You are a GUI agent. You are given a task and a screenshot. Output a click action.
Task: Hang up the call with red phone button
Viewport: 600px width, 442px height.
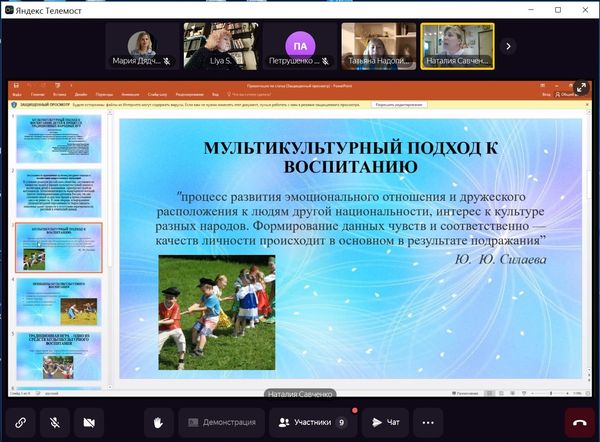pos(580,422)
